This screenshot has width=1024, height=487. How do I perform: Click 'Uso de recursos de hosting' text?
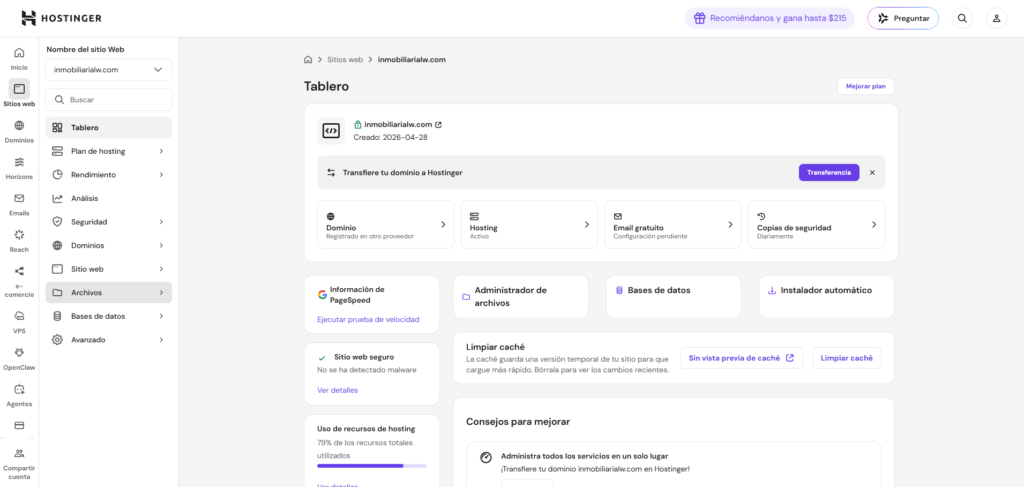click(x=366, y=429)
